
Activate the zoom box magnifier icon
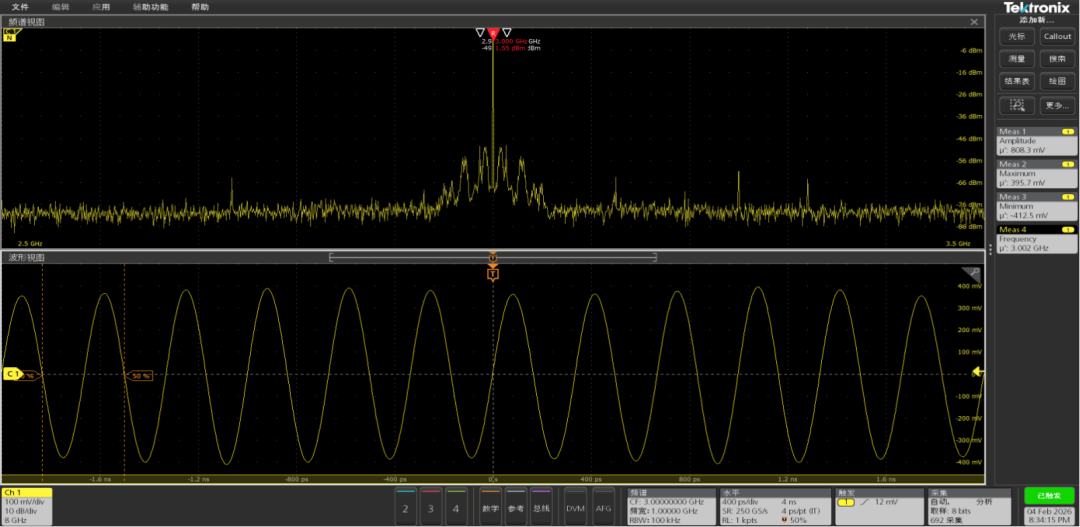pos(1017,105)
